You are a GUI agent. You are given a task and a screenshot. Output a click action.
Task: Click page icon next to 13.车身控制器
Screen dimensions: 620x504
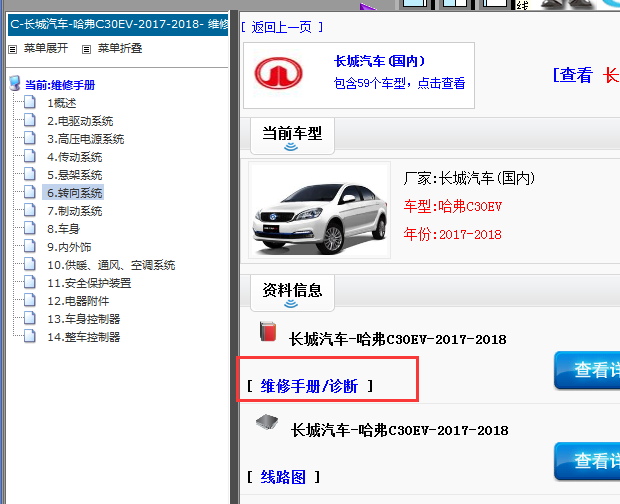pos(30,318)
